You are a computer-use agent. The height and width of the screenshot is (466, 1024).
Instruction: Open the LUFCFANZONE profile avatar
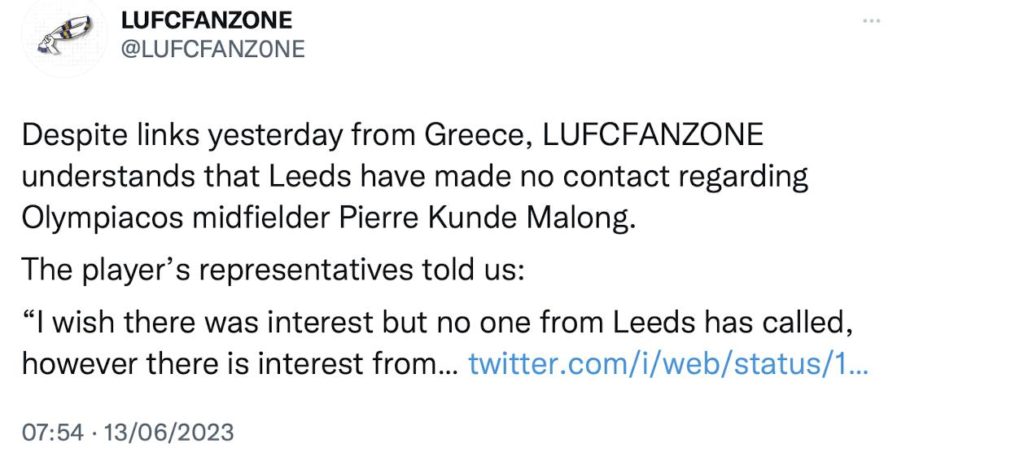coord(64,37)
